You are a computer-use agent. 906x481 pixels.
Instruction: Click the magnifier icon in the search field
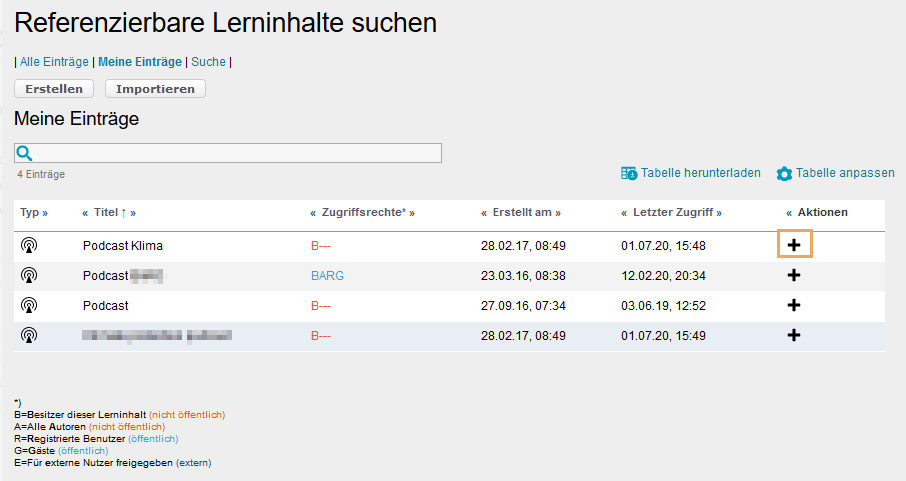pos(24,153)
